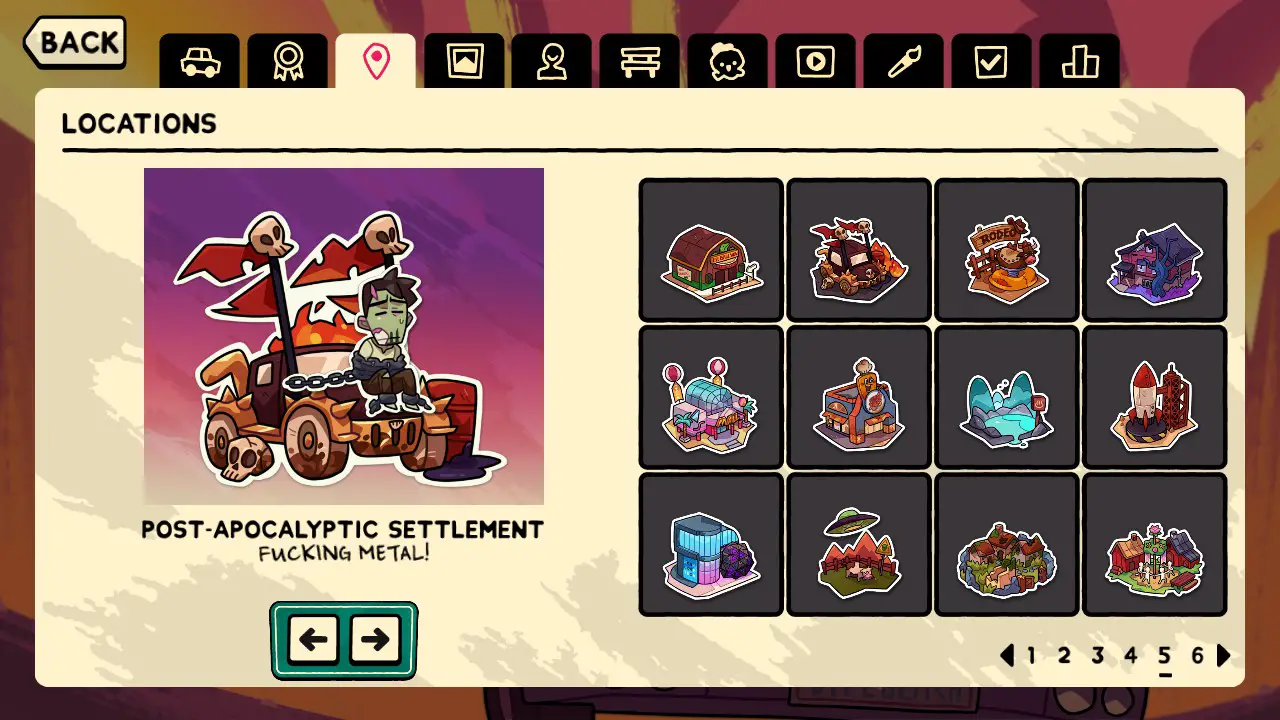Open the car tab
Screen dimensions: 1280x720
tap(200, 62)
